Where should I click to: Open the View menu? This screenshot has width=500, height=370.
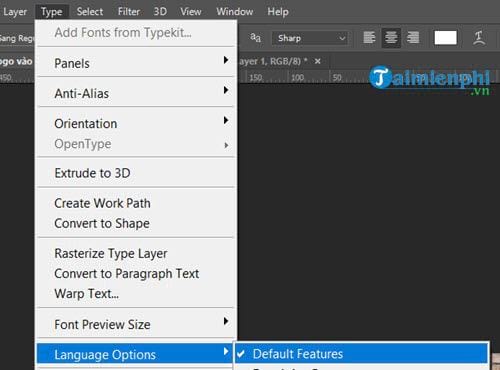coord(191,12)
